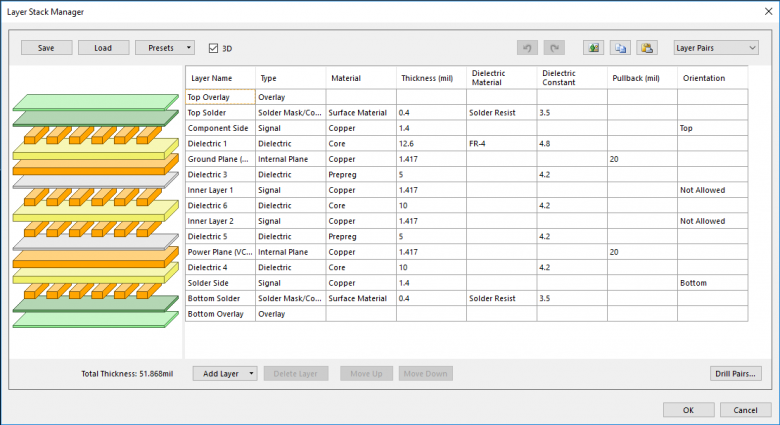Select the Dielectric 3 layer name

(220, 174)
